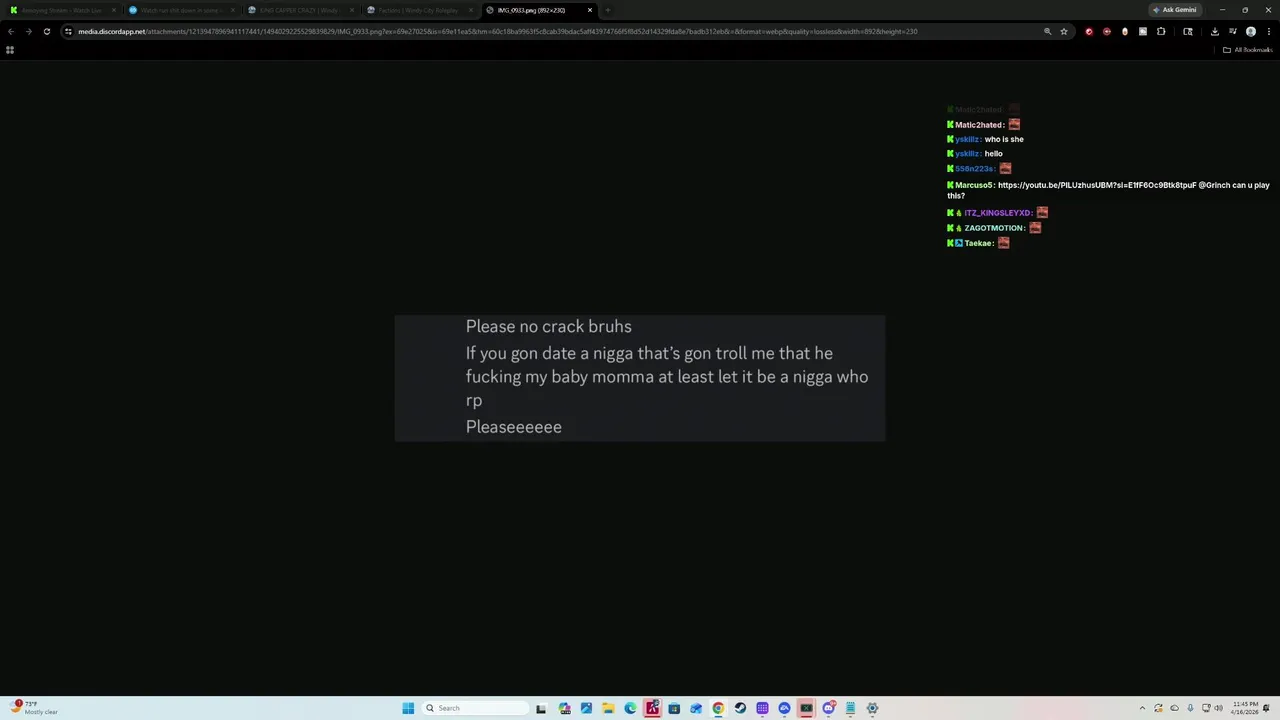Image resolution: width=1280 pixels, height=720 pixels.
Task: Open site information icon in address bar
Action: click(x=68, y=31)
